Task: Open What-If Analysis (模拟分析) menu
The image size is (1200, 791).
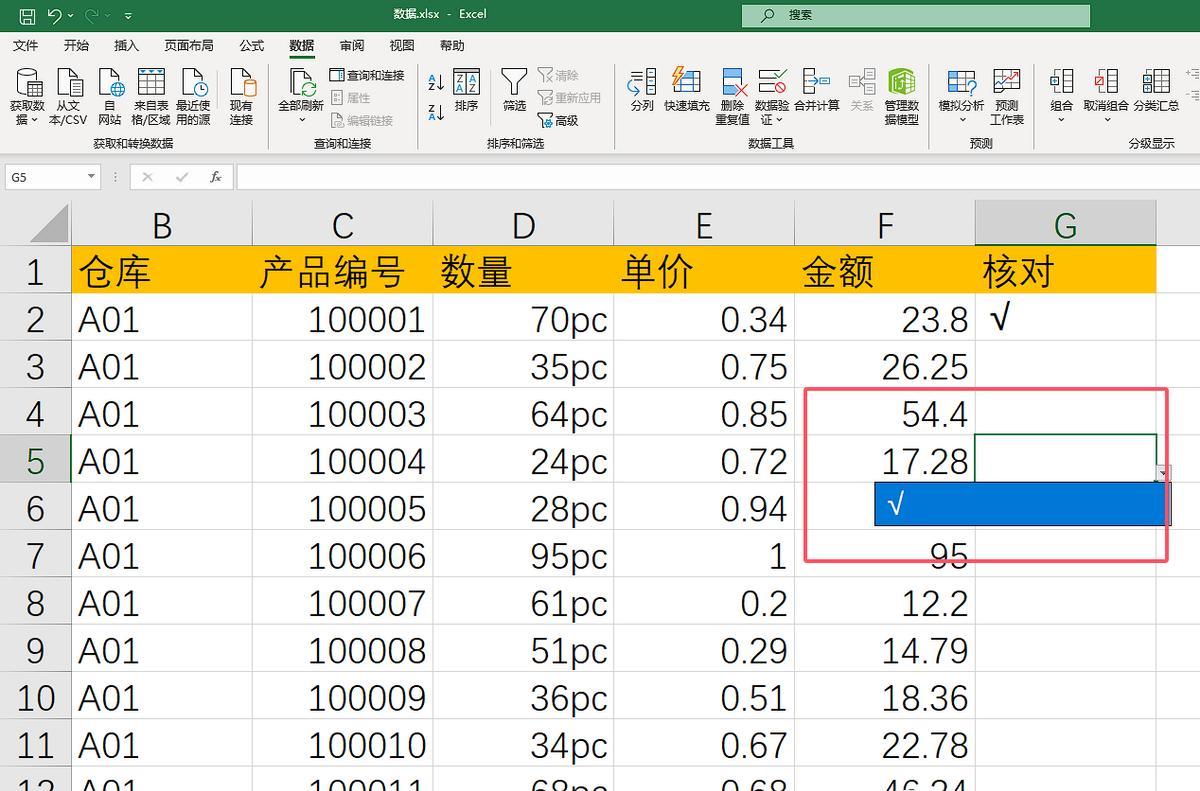Action: (x=961, y=97)
